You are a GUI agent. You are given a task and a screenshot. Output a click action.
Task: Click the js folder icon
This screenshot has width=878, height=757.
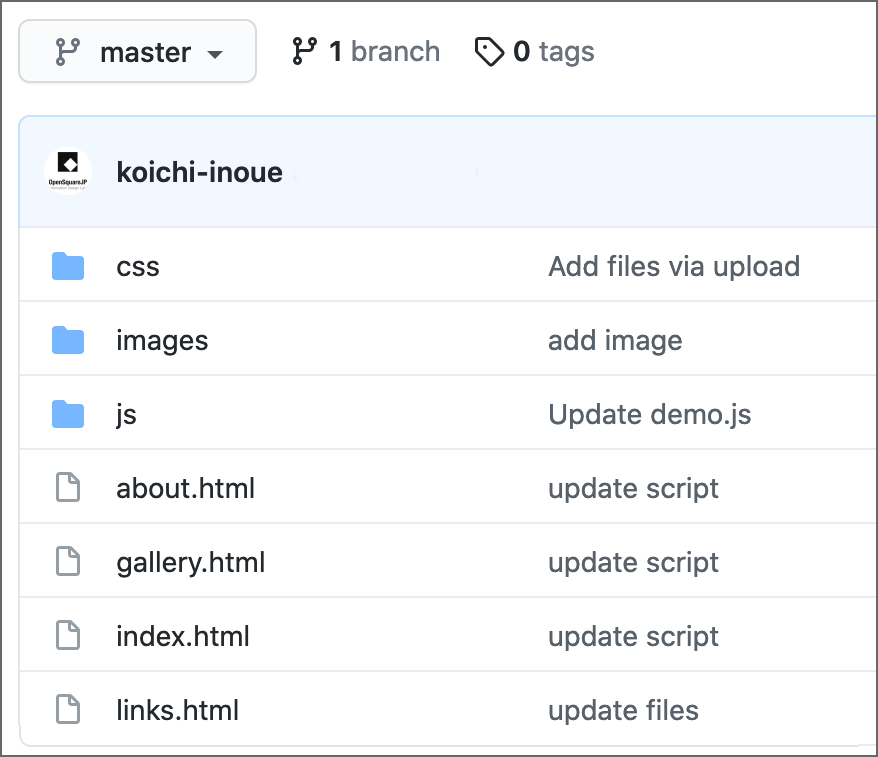[x=68, y=415]
